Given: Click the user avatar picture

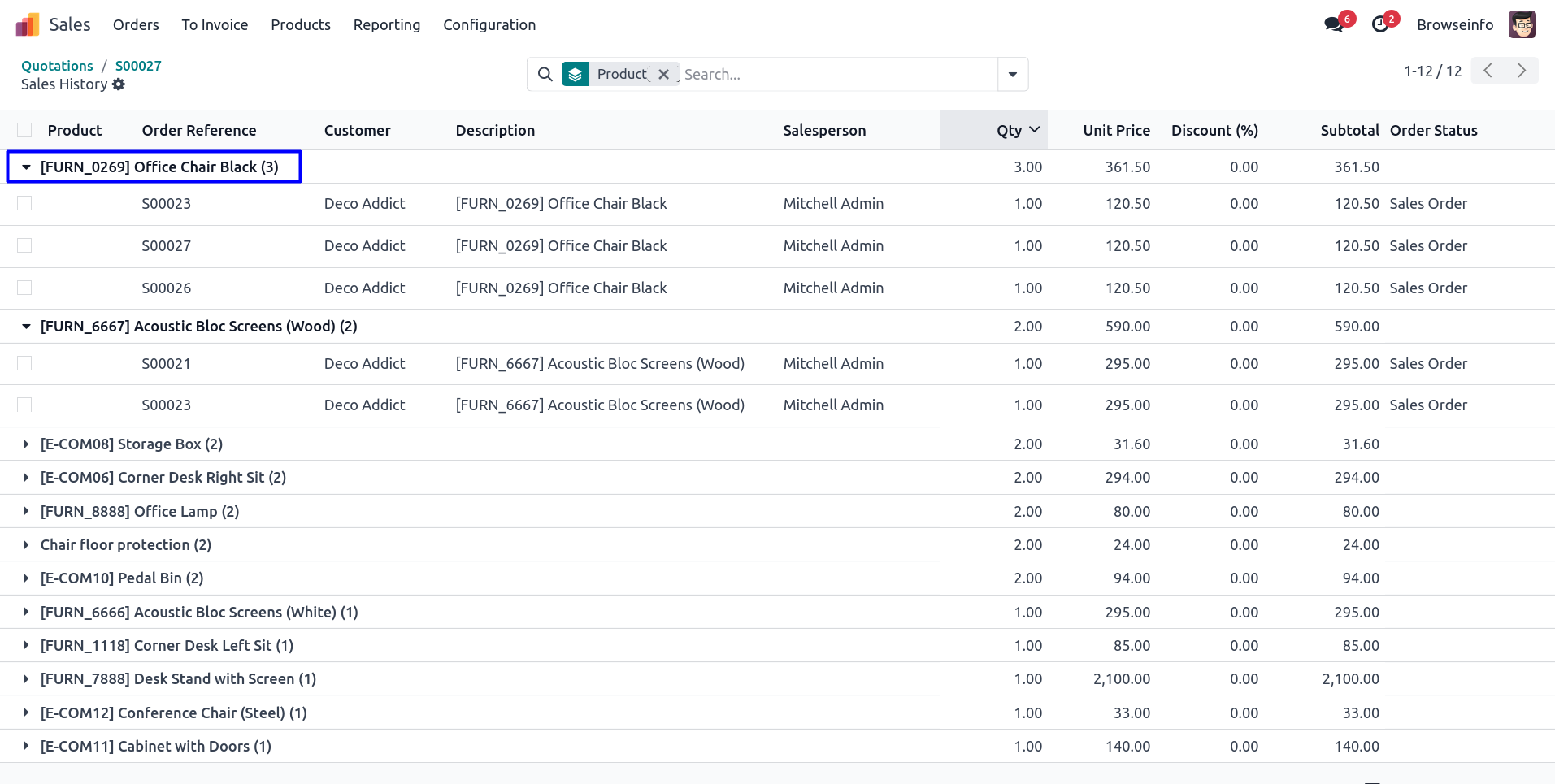Looking at the screenshot, I should 1522,24.
